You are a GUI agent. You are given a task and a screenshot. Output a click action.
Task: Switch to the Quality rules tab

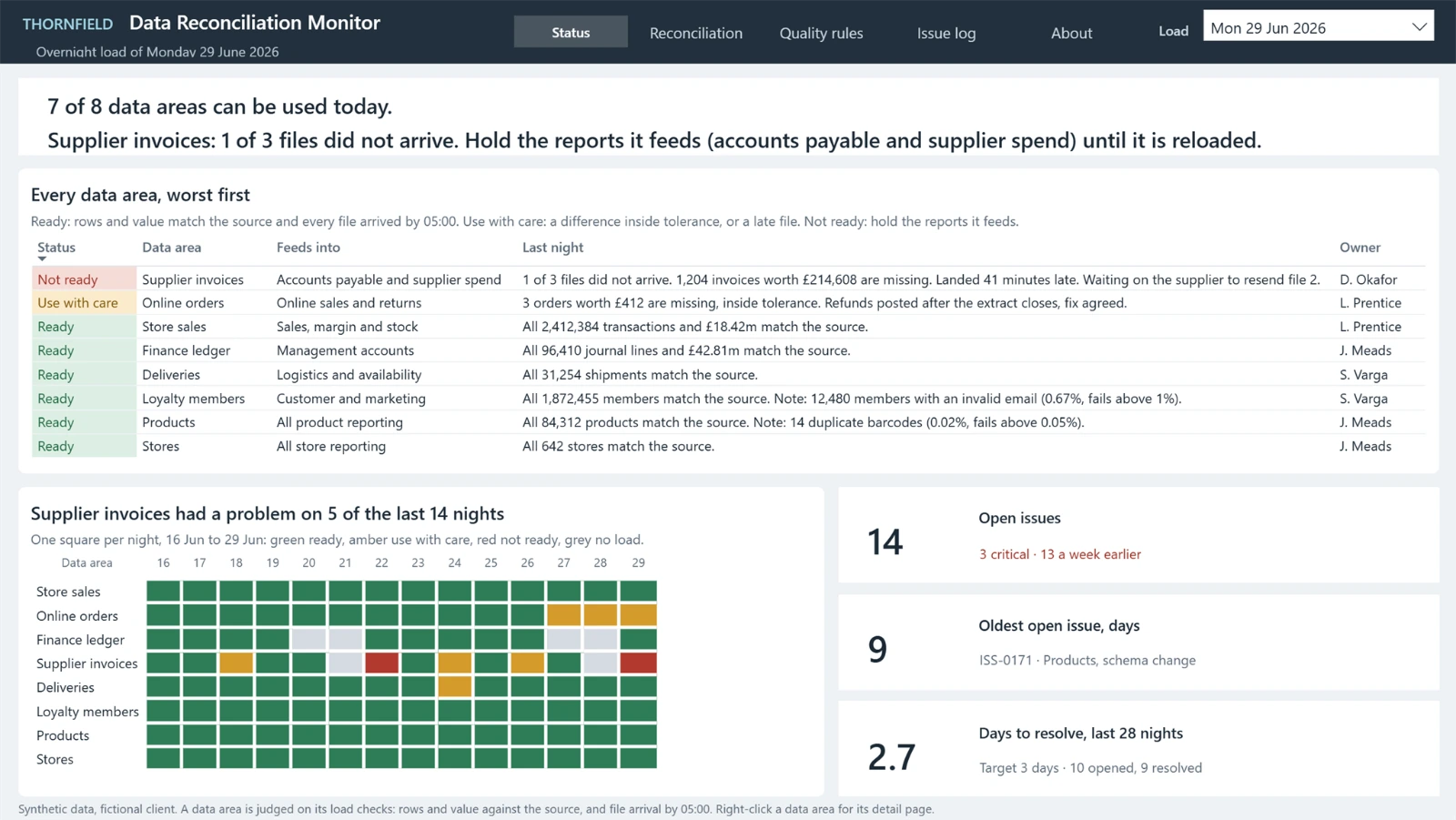click(x=821, y=33)
